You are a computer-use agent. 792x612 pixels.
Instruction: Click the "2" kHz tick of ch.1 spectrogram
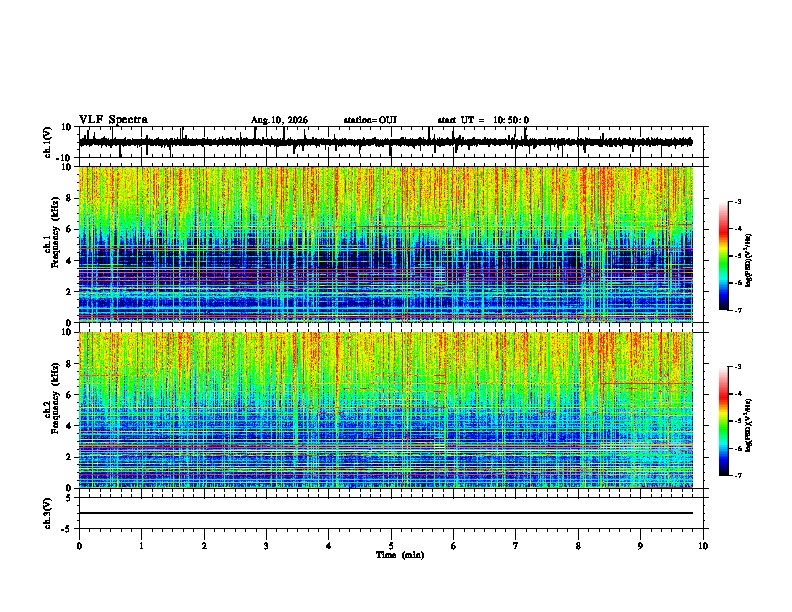70,291
